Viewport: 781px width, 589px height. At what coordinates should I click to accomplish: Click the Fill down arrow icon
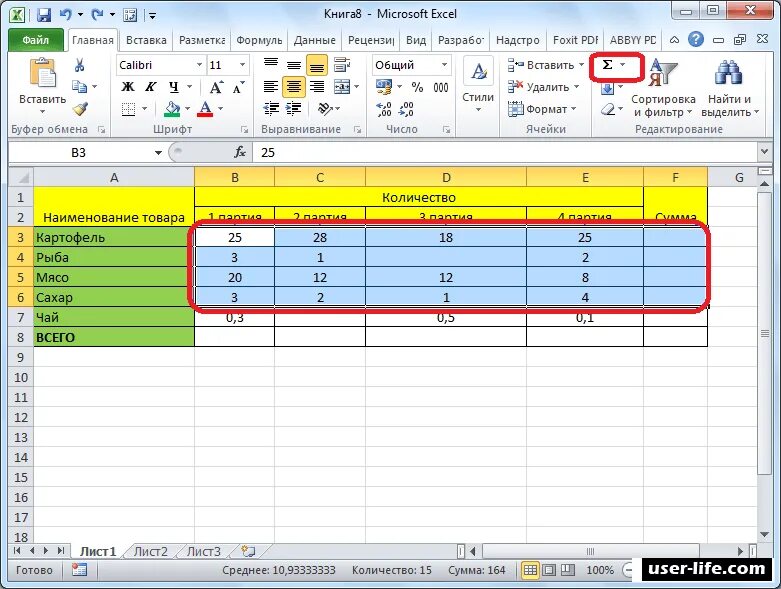607,88
